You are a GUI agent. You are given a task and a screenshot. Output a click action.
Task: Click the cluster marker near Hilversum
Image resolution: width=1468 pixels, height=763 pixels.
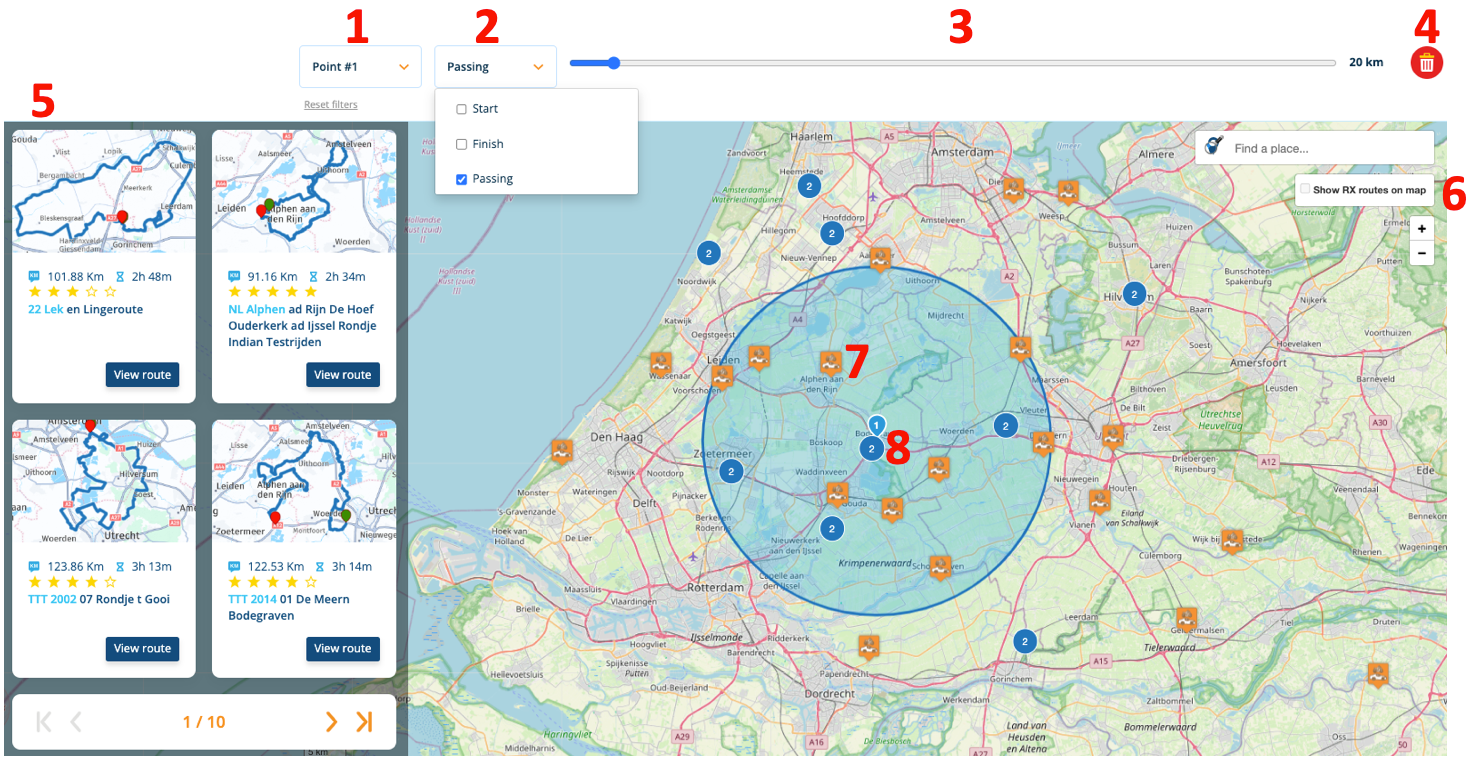click(1134, 294)
